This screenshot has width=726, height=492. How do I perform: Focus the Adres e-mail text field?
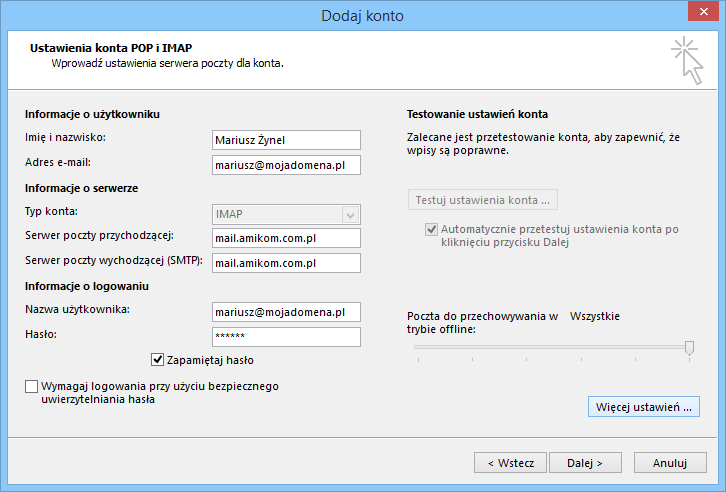[x=286, y=165]
